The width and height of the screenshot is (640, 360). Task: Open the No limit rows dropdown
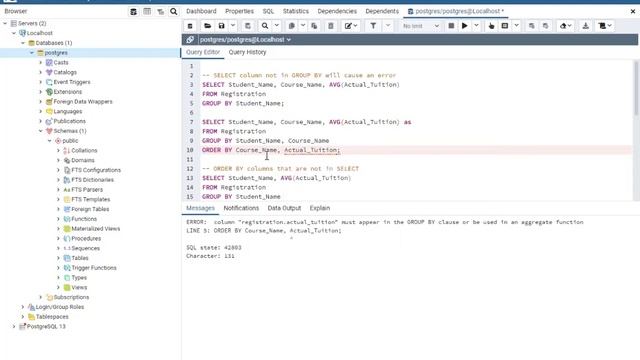pyautogui.click(x=421, y=26)
